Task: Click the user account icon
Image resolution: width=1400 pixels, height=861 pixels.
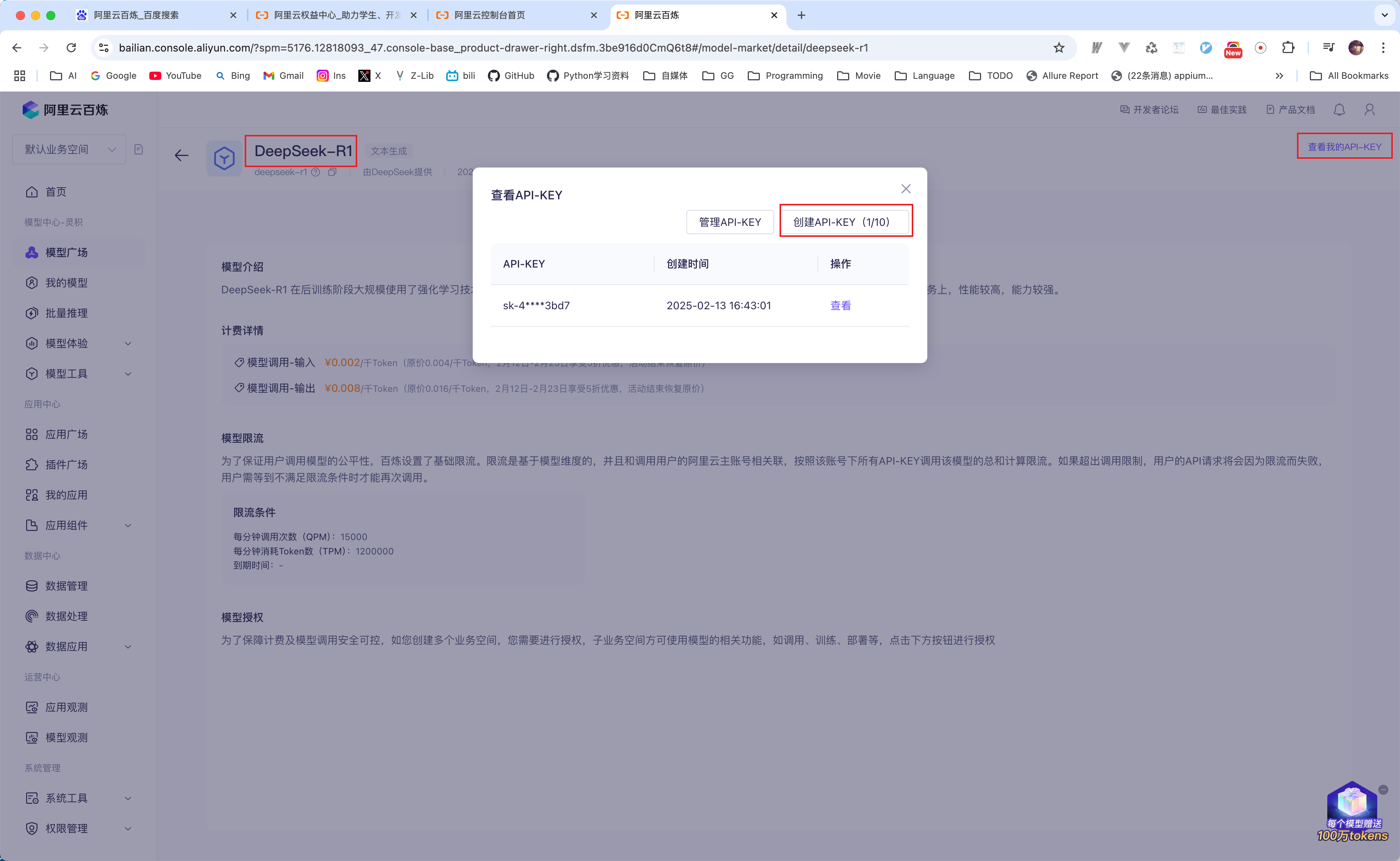Action: [1369, 110]
